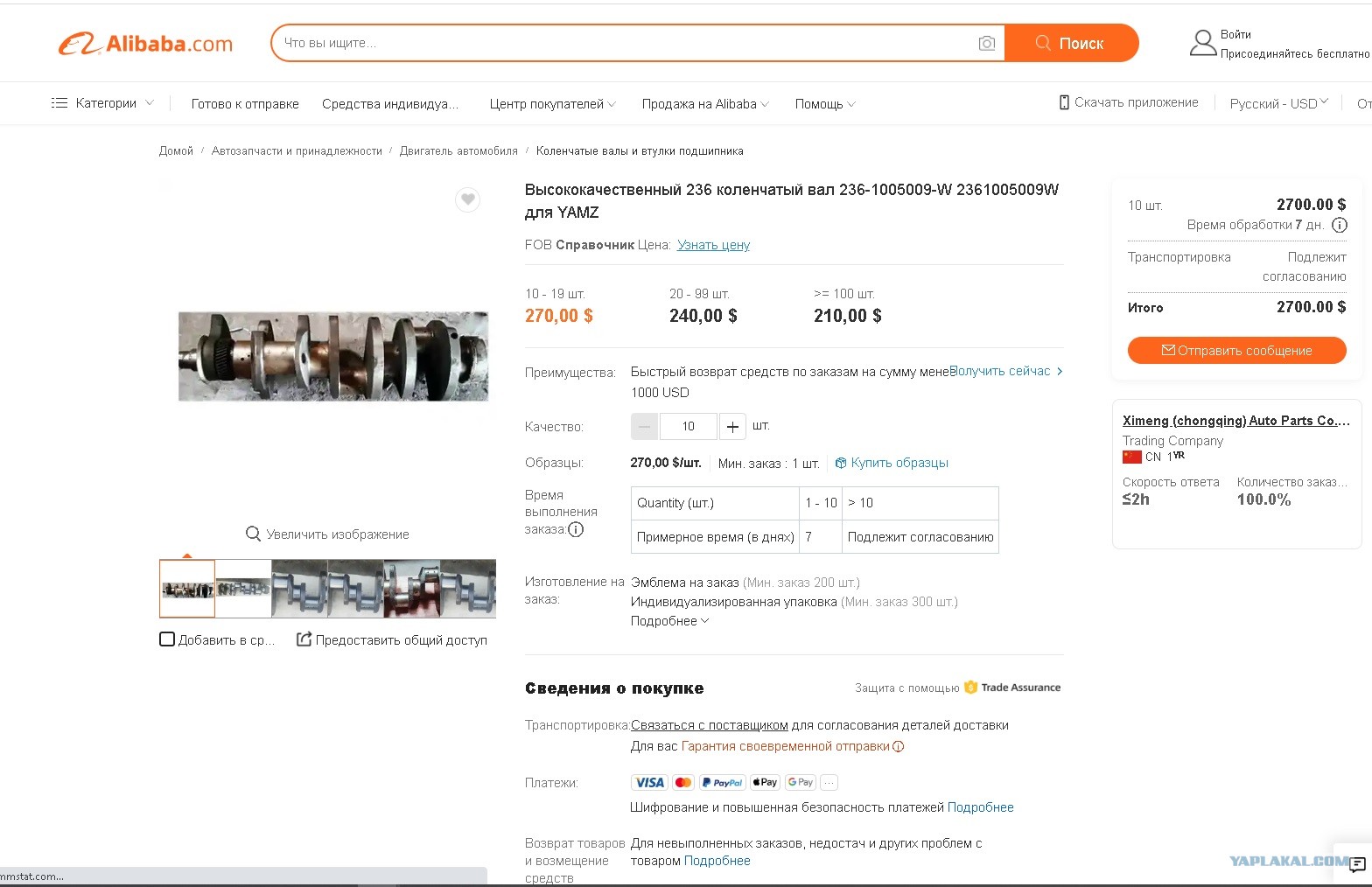Image resolution: width=1372 pixels, height=887 pixels.
Task: Open Коленчатые валы и втулки подшипника breadcrumb
Action: tap(640, 151)
